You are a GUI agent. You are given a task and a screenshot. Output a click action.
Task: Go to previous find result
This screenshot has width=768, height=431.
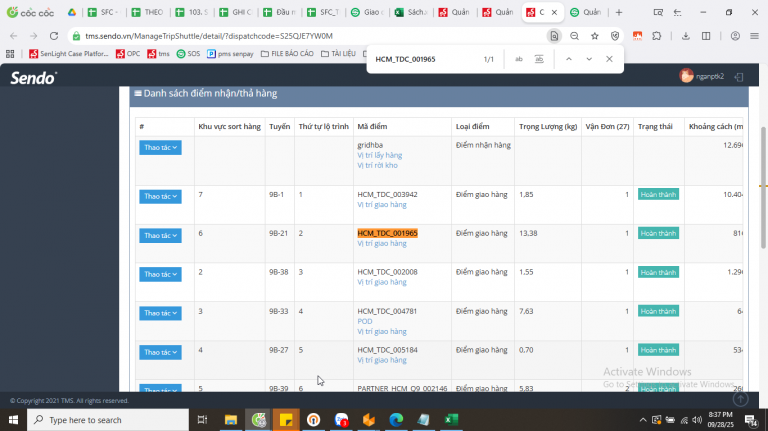[569, 59]
